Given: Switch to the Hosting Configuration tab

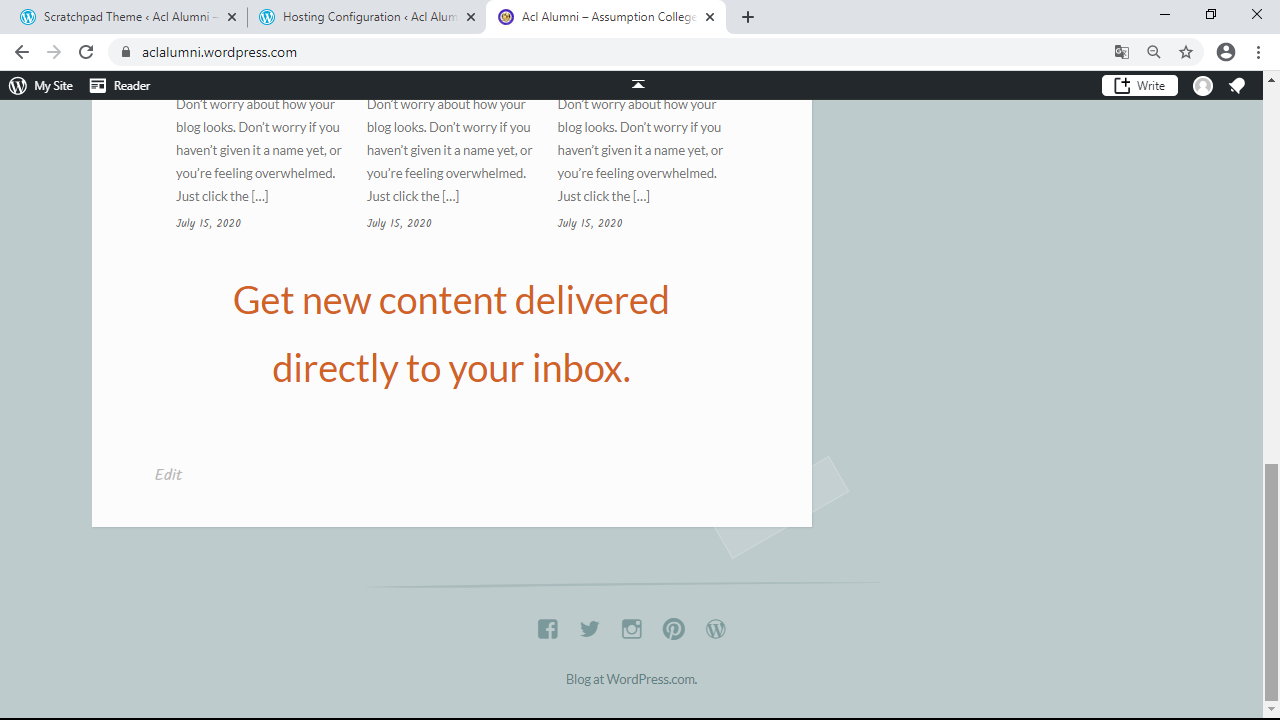Looking at the screenshot, I should coord(364,17).
